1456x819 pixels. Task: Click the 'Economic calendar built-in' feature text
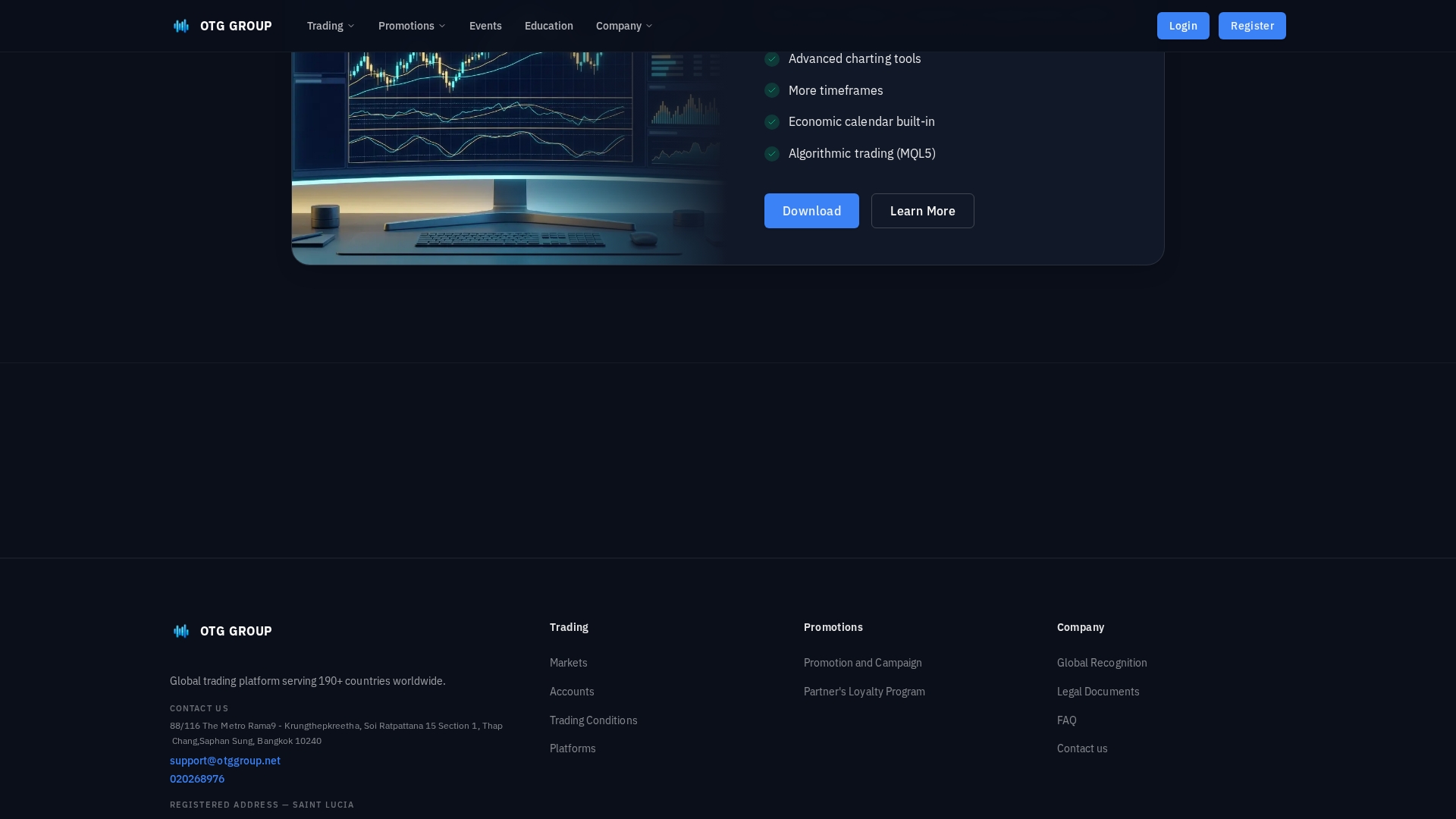(x=861, y=121)
